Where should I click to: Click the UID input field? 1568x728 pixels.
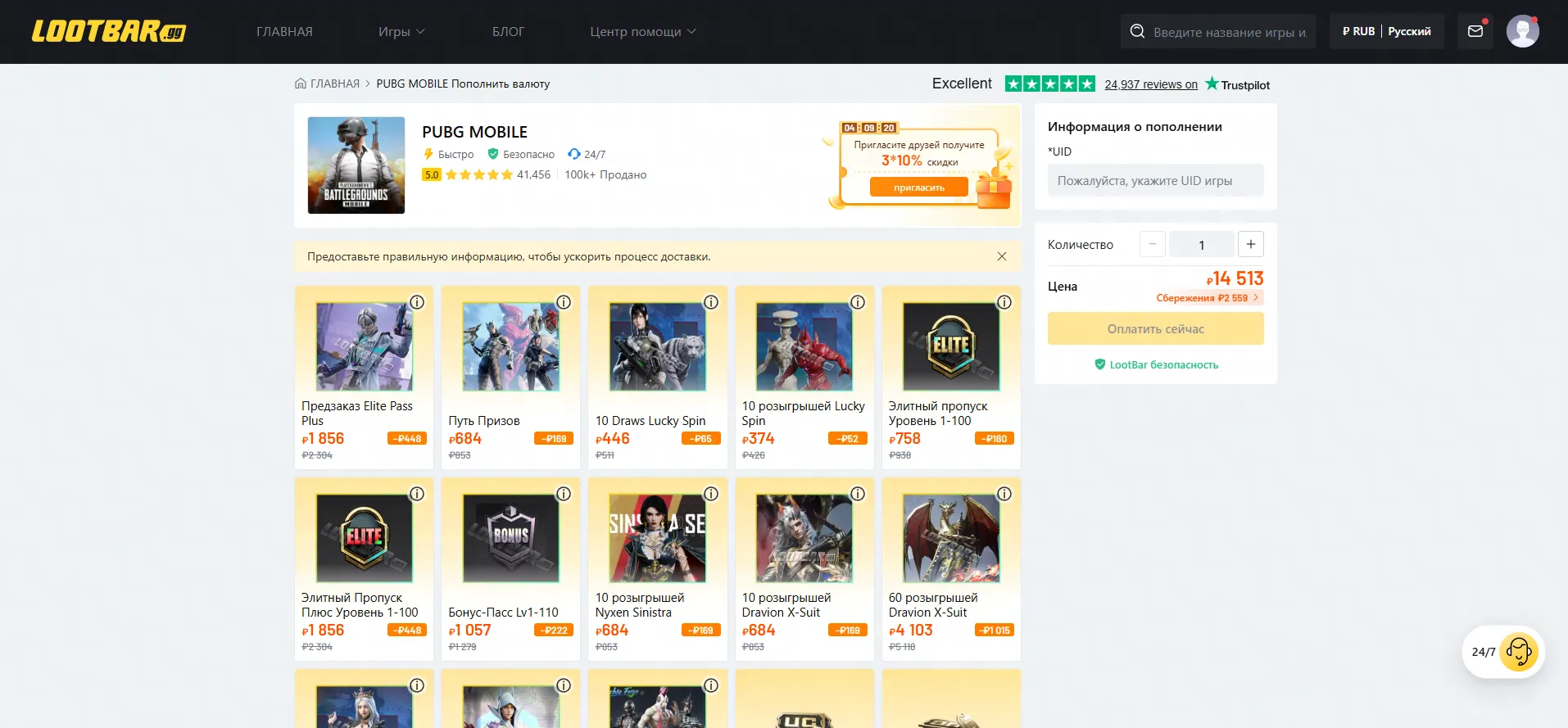point(1156,181)
